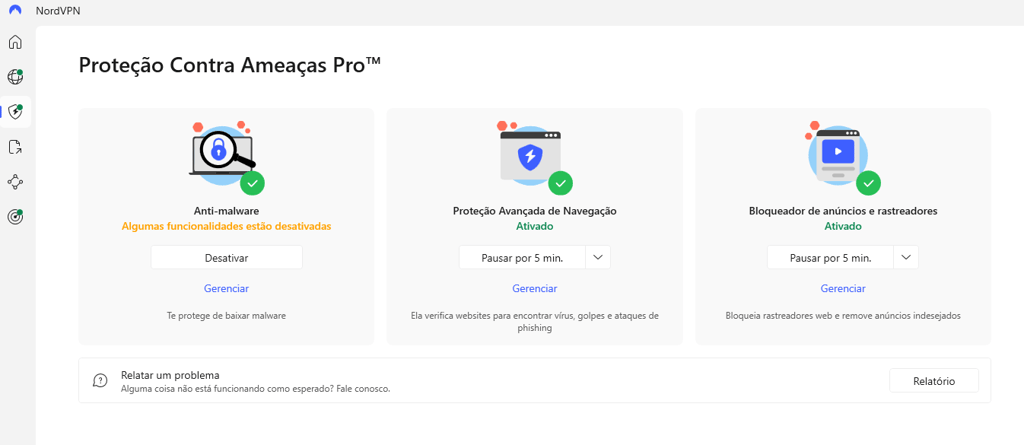Pause Bloqueador de anúncios for 5 min
Viewport: 1024px width, 445px height.
pyautogui.click(x=831, y=257)
